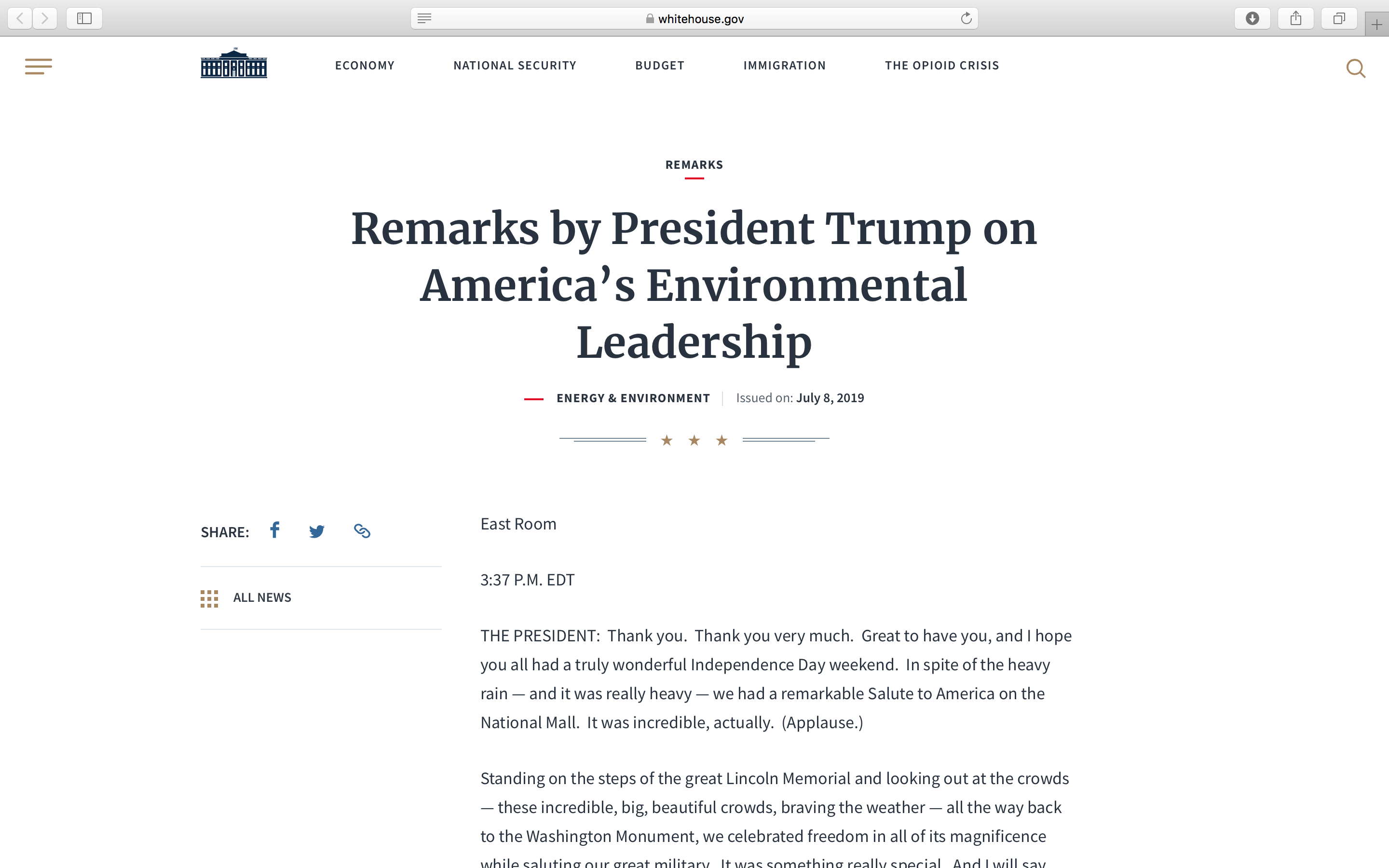Share article on Twitter
The image size is (1389, 868).
(317, 531)
